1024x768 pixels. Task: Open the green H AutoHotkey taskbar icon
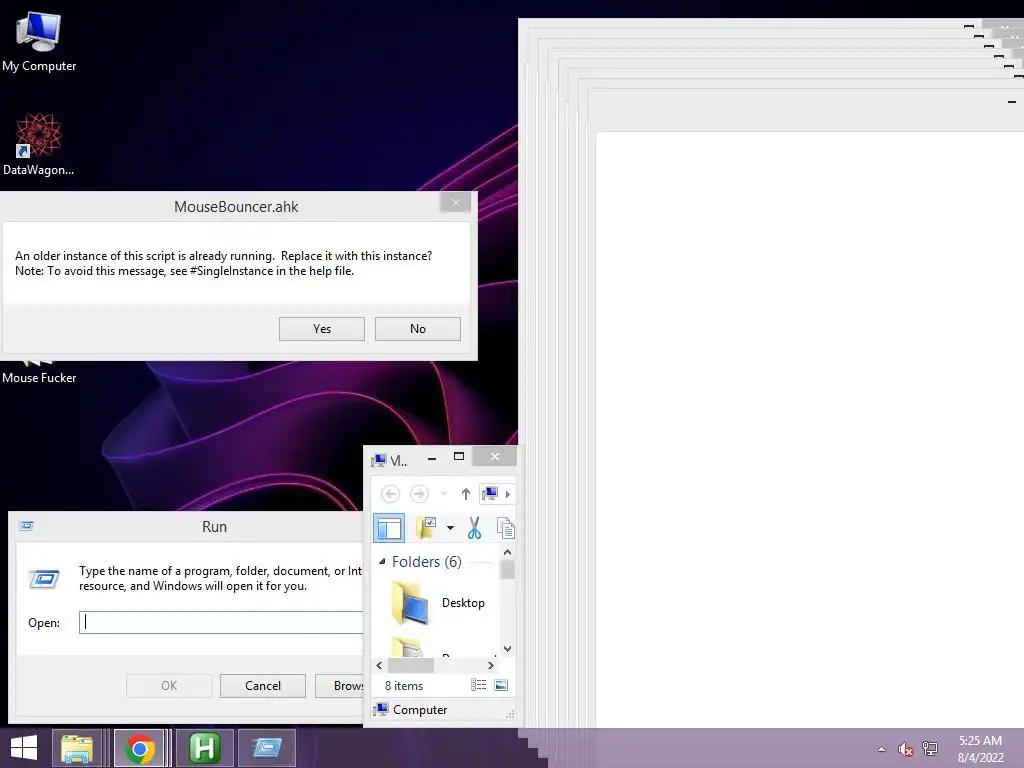click(x=204, y=748)
